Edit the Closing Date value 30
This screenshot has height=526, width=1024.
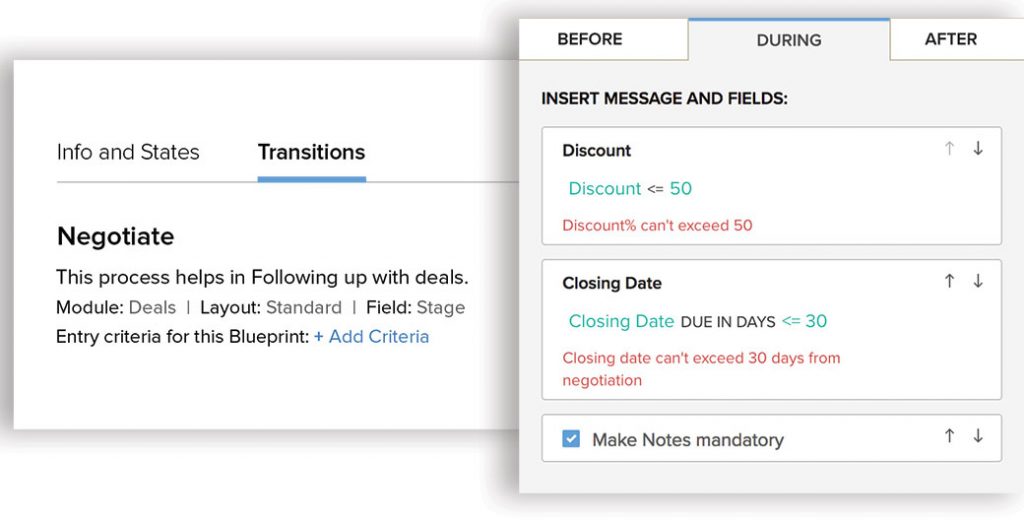(x=816, y=321)
